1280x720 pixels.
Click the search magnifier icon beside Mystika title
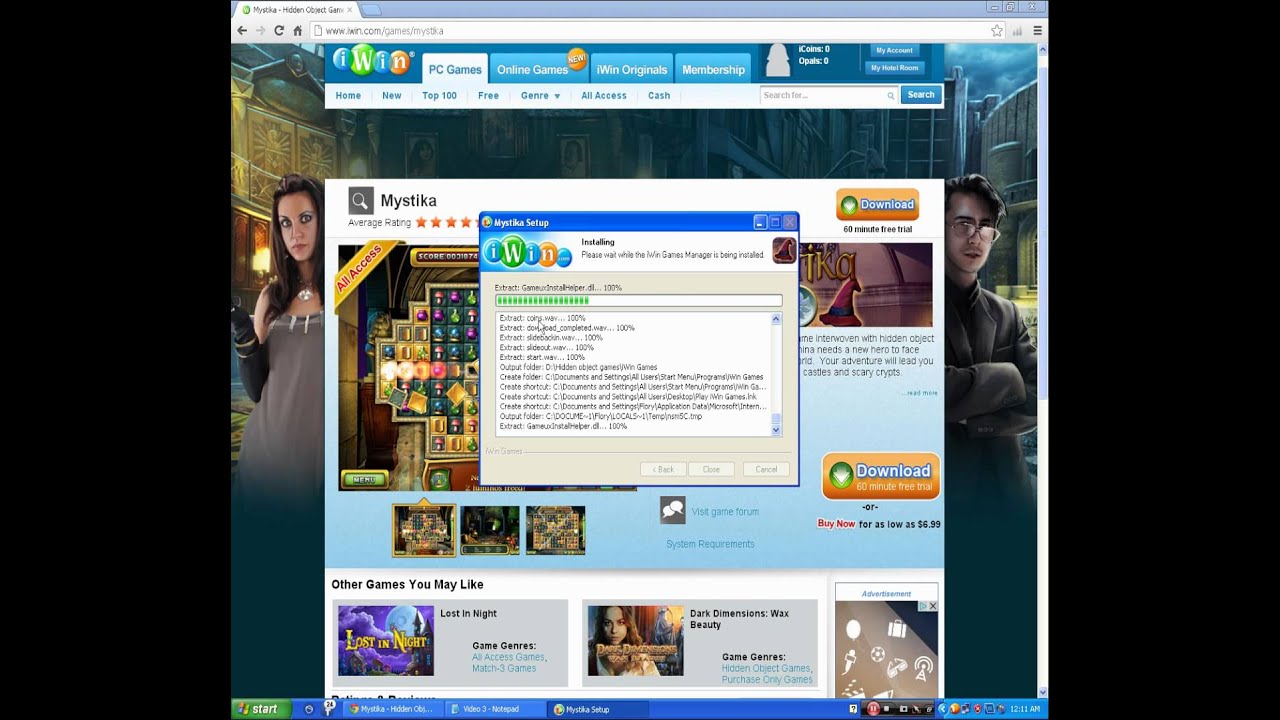[x=361, y=201]
